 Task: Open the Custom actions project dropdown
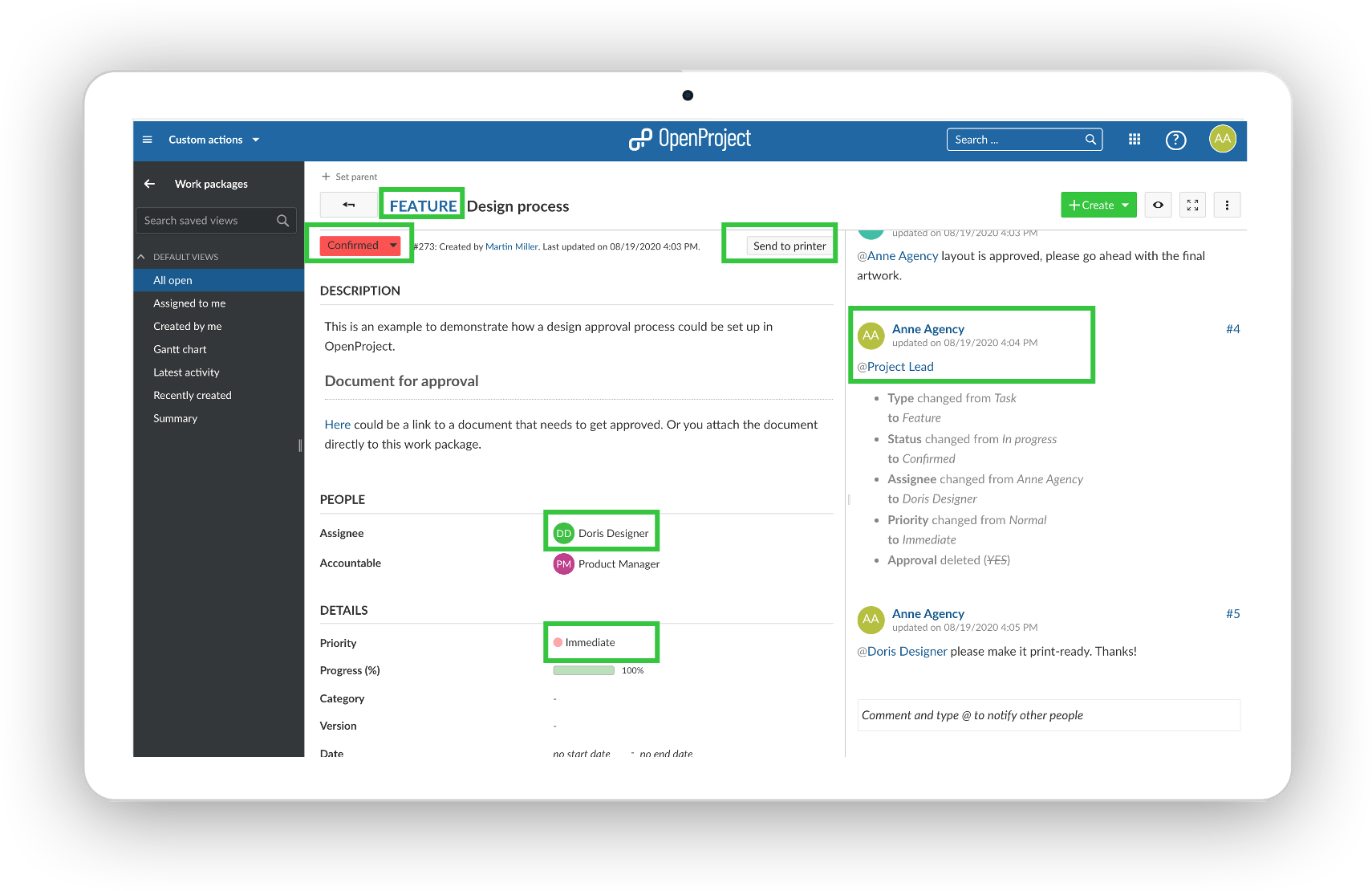(213, 140)
